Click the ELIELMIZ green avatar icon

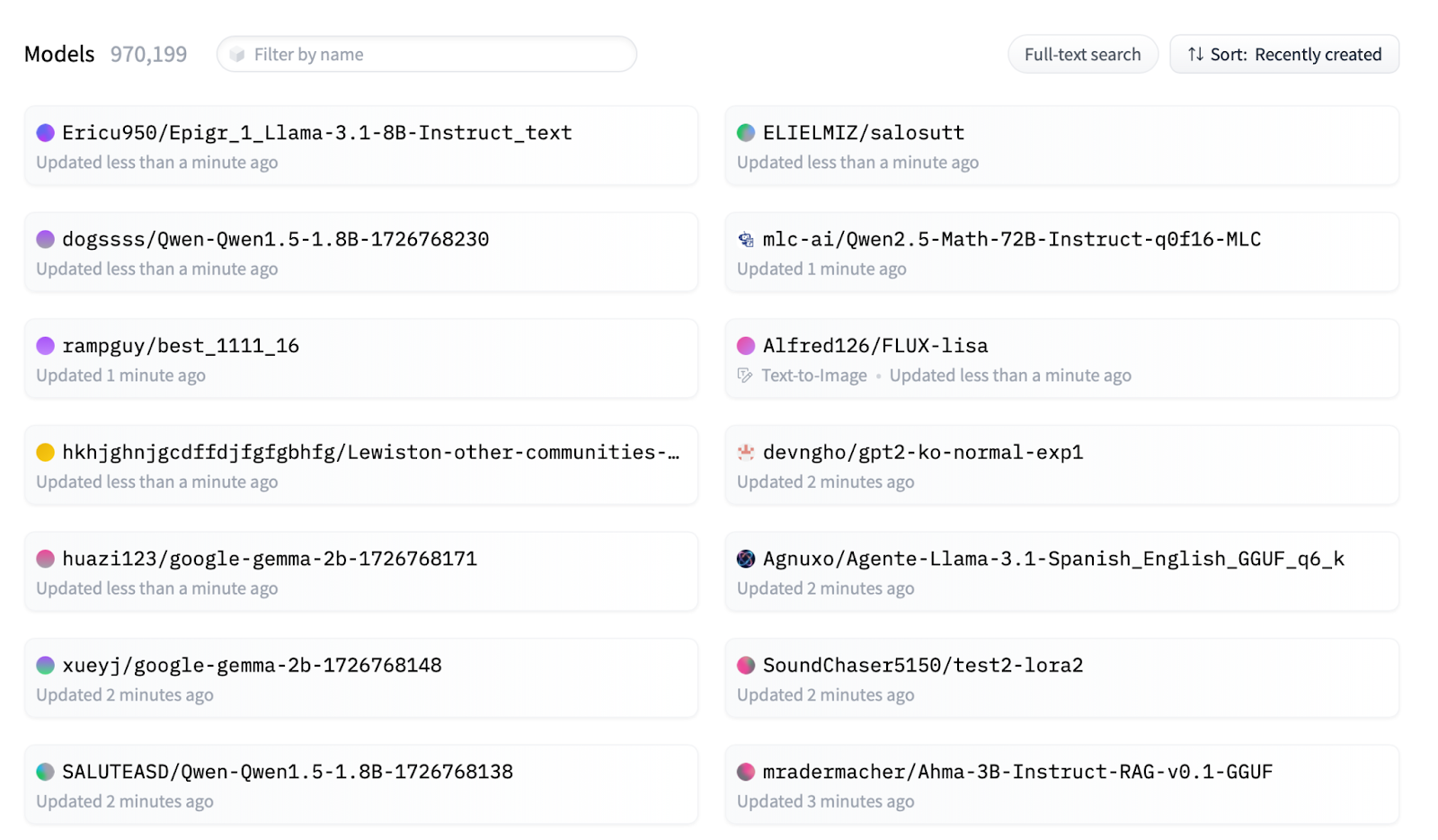[x=745, y=133]
